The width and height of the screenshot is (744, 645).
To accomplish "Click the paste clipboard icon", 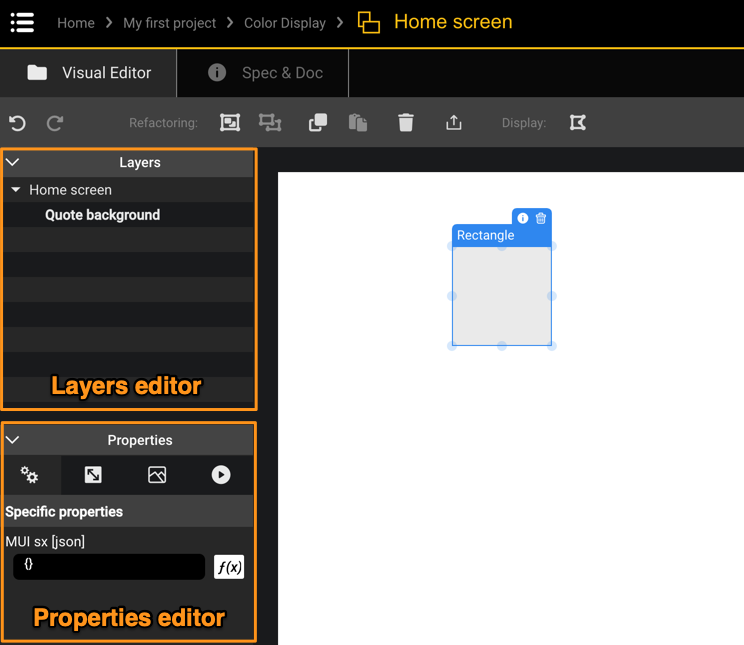I will pos(358,122).
